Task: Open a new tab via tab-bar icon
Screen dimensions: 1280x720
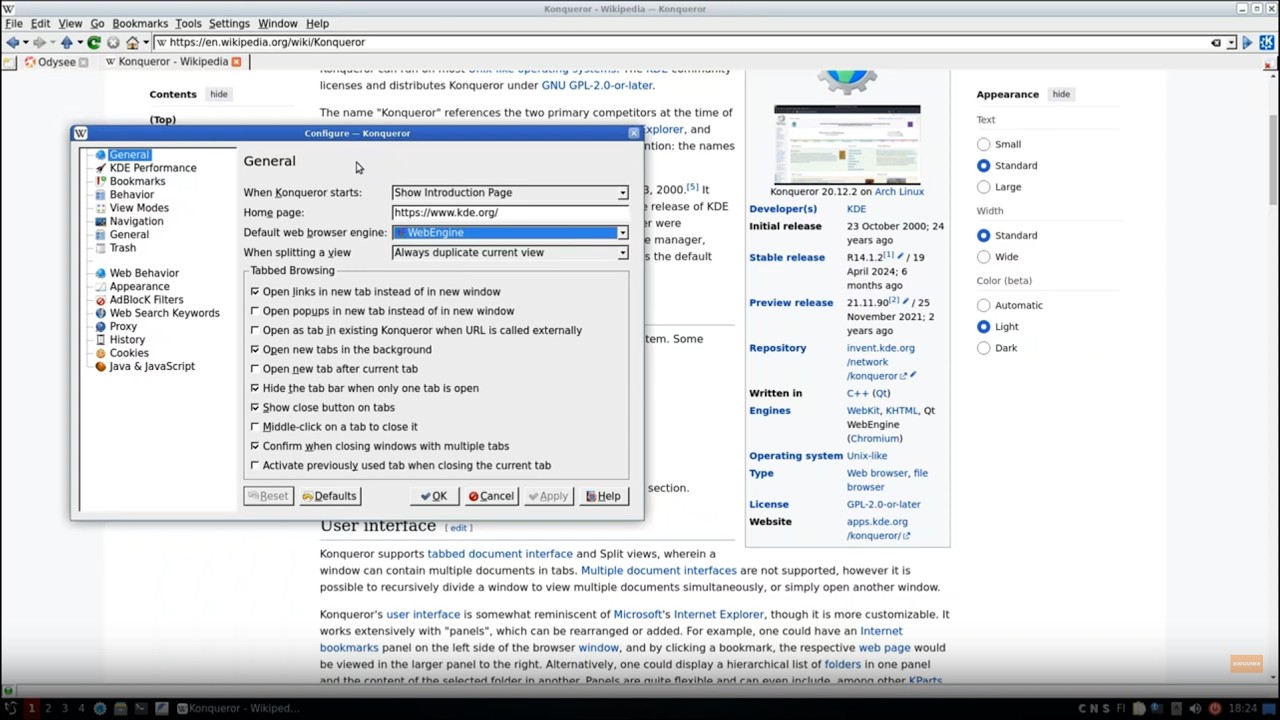Action: tap(9, 62)
